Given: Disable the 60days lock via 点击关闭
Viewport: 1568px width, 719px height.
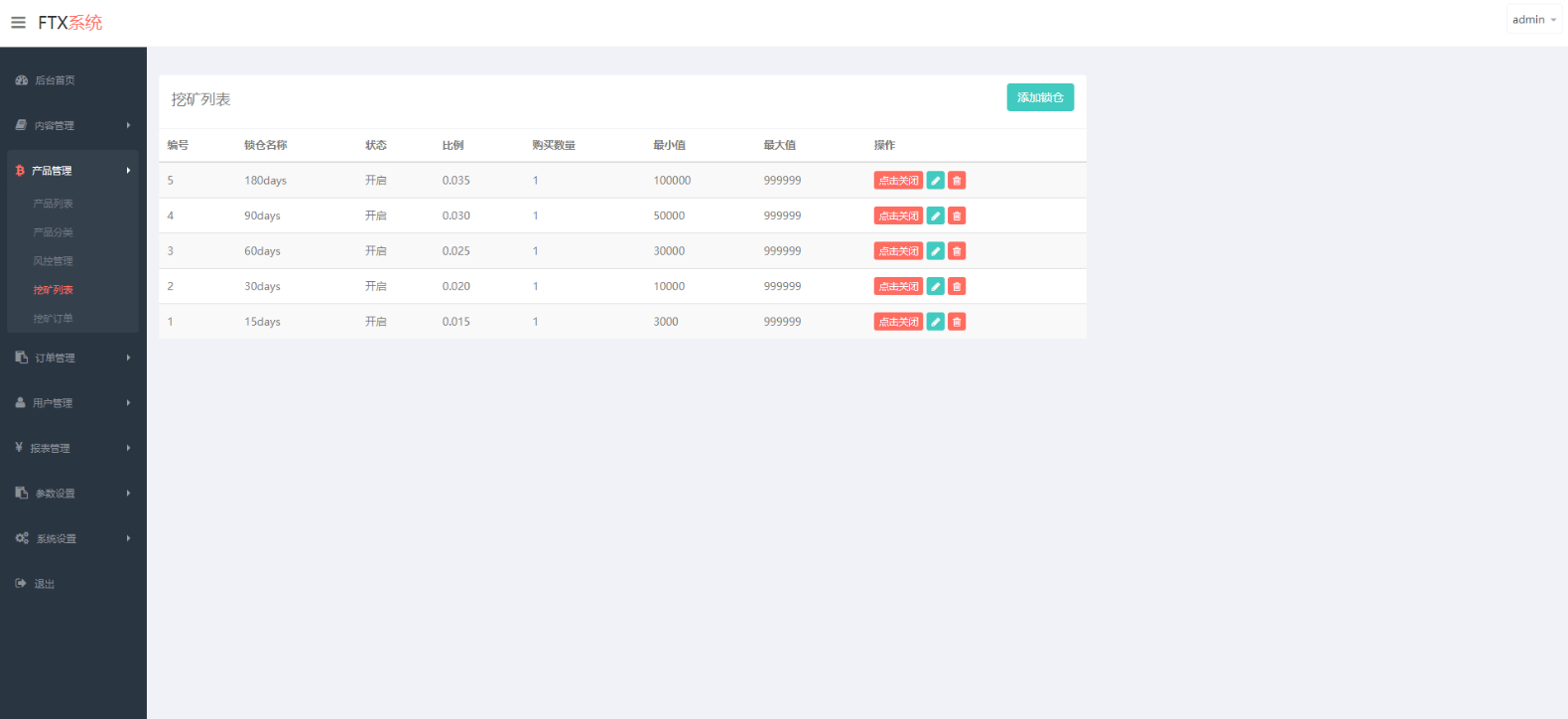Looking at the screenshot, I should tap(898, 251).
